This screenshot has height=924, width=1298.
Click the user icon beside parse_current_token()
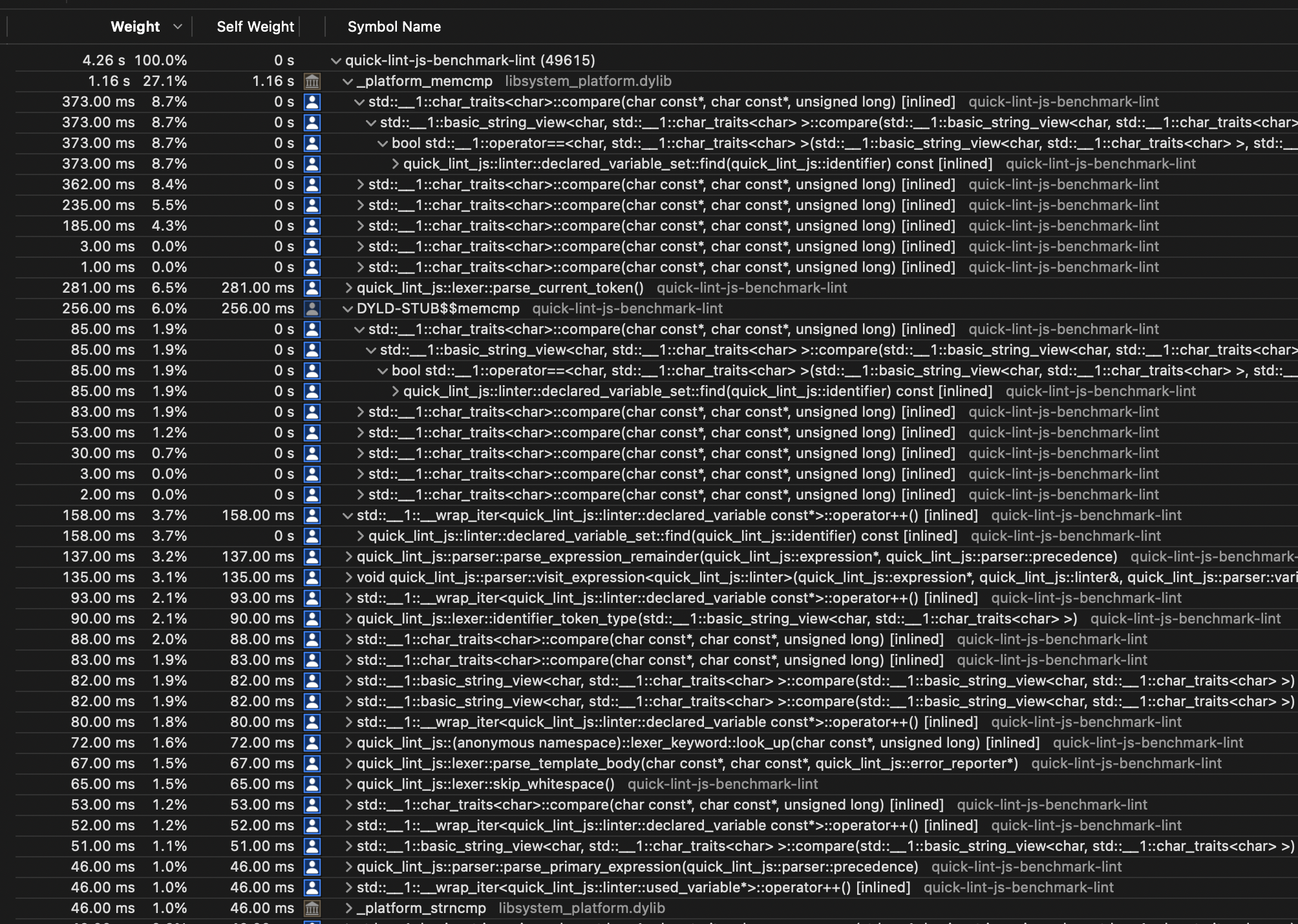click(x=312, y=288)
